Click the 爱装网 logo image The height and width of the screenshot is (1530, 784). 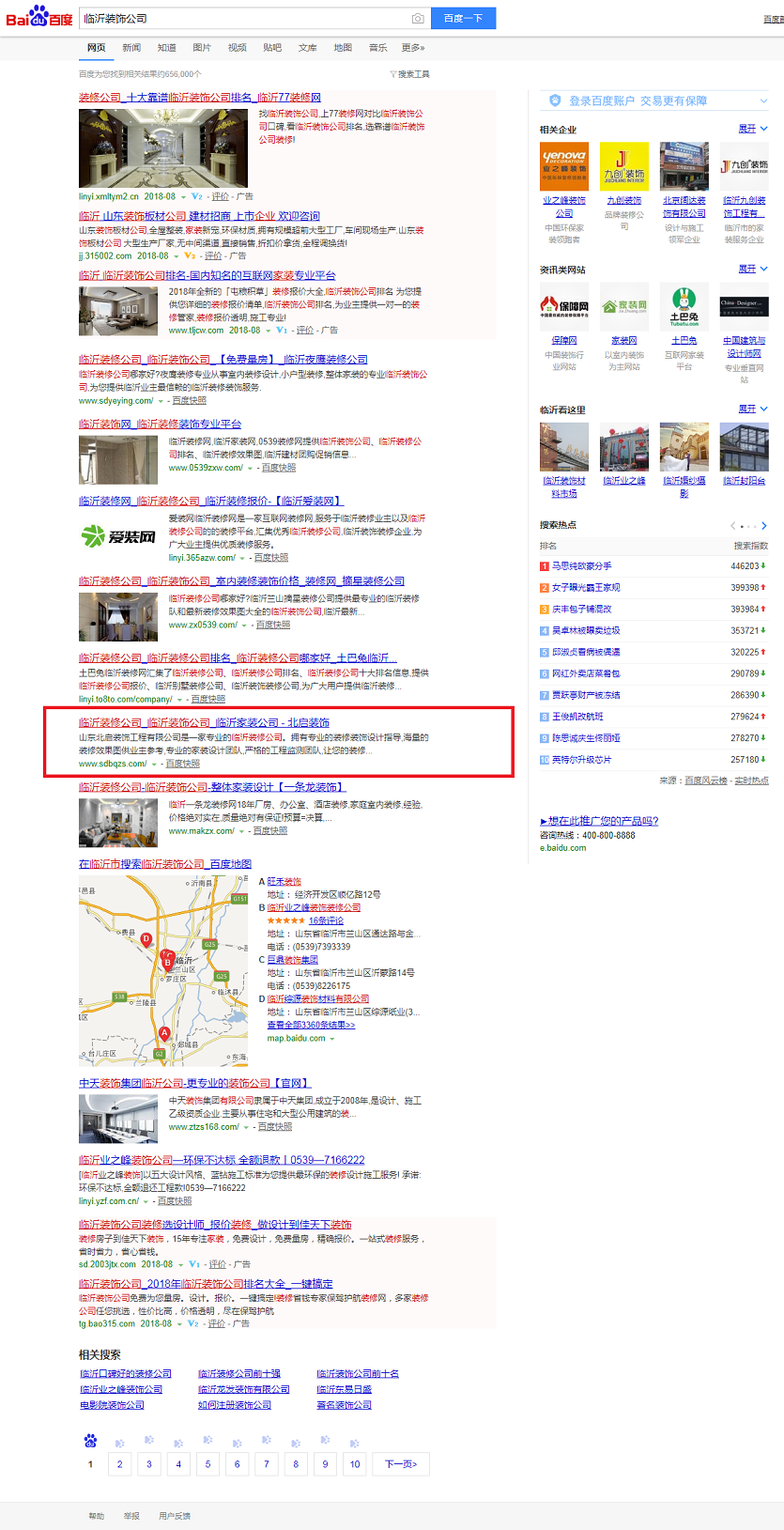coord(119,536)
